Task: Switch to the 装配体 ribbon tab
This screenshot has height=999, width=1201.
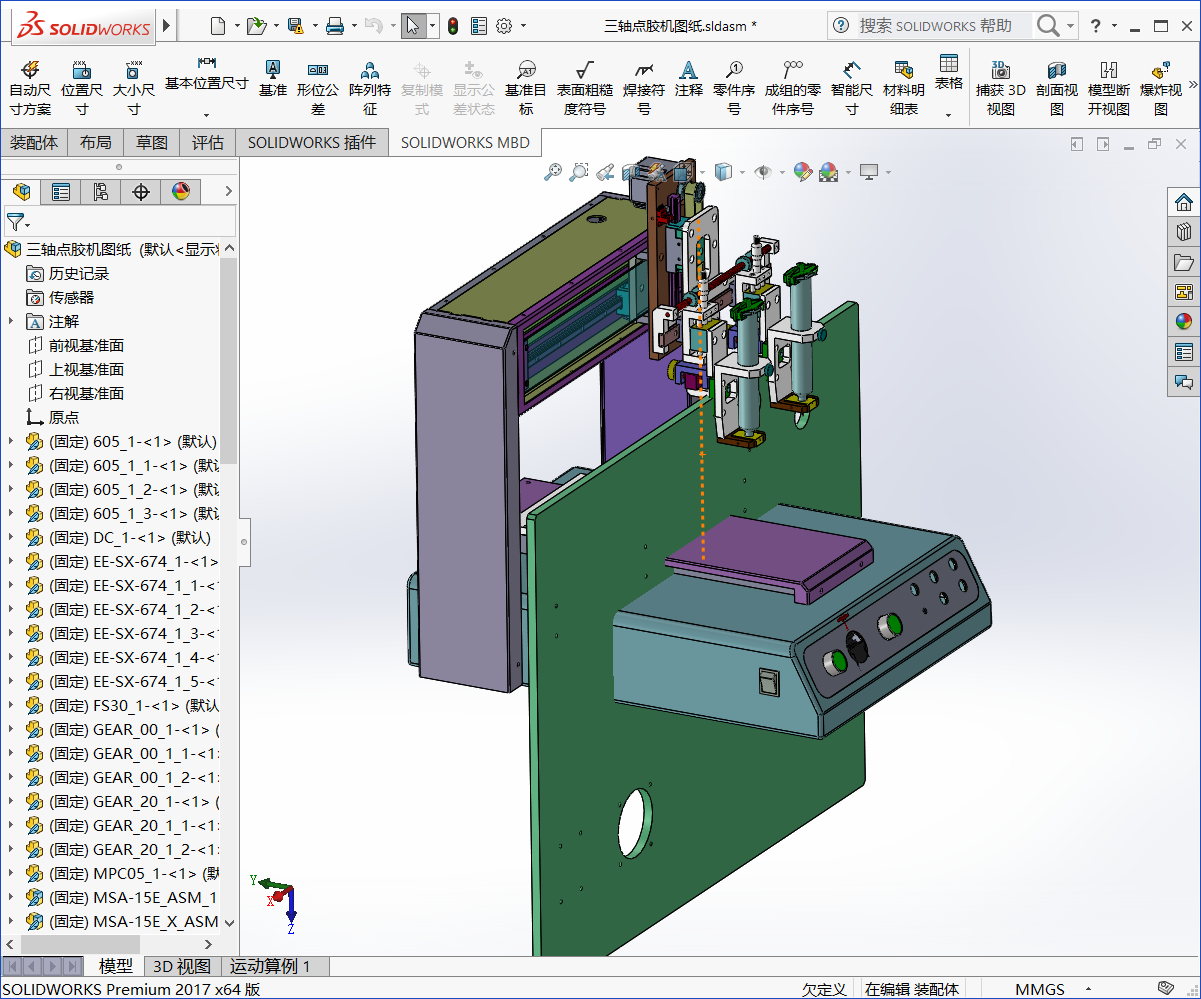Action: click(x=34, y=142)
